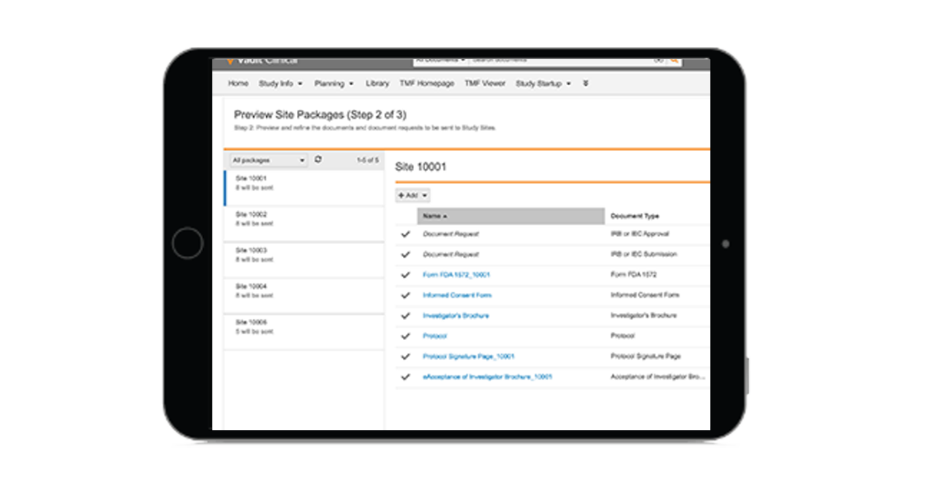
Task: Click the more tabs double-chevron icon
Action: (585, 84)
